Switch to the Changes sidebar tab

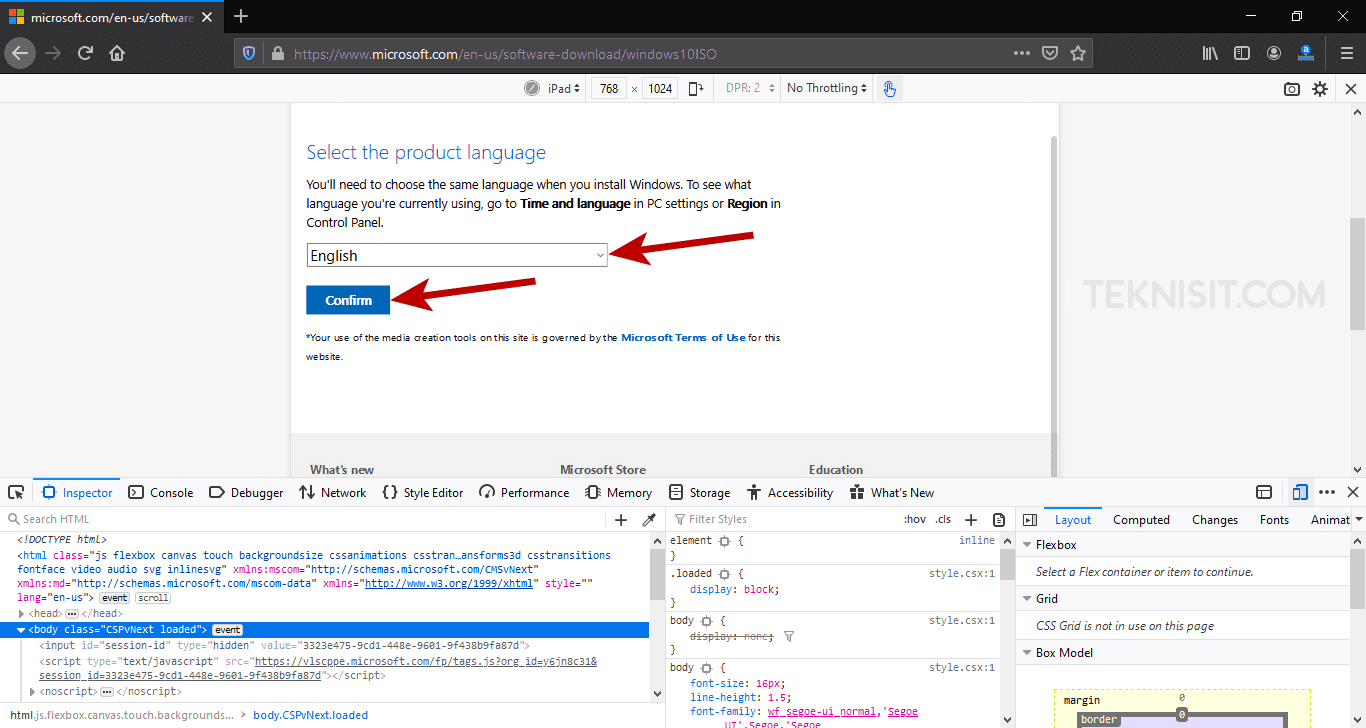click(x=1215, y=520)
